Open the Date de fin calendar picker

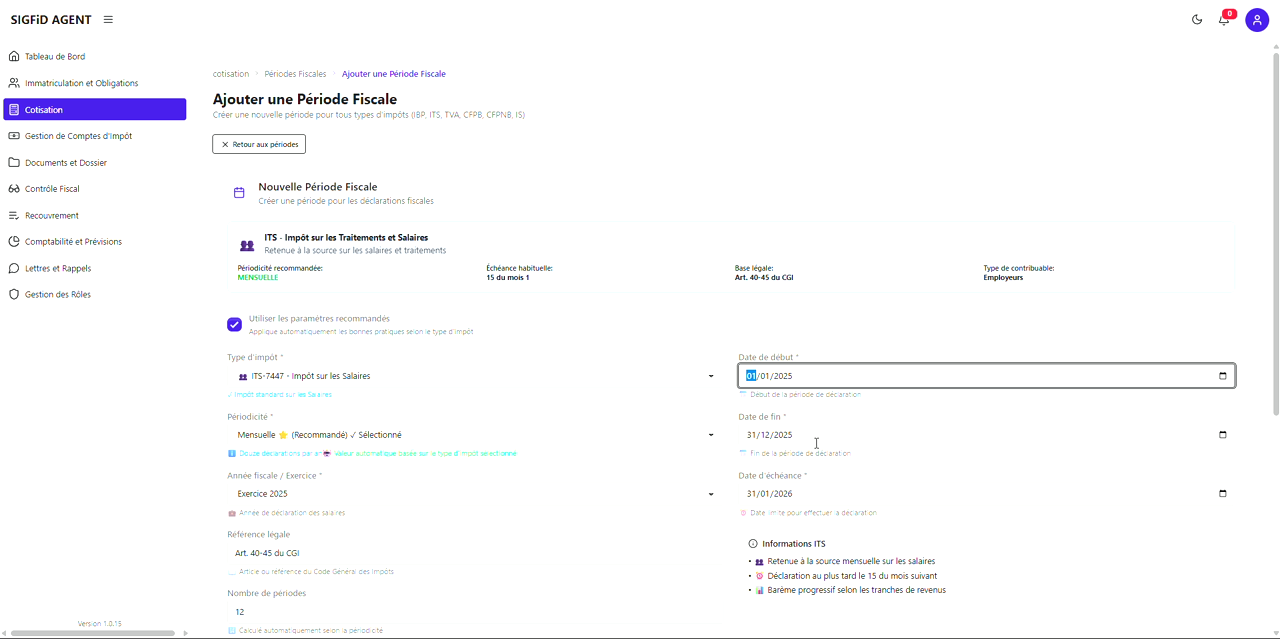(1222, 435)
